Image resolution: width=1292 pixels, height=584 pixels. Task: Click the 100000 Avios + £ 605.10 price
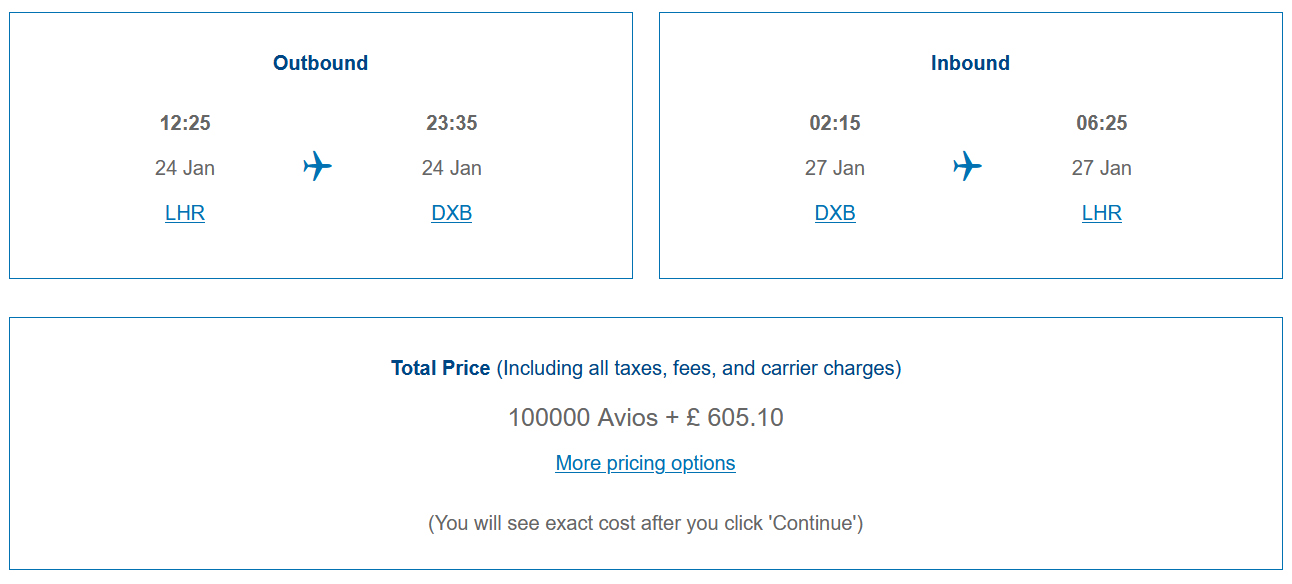pyautogui.click(x=646, y=417)
